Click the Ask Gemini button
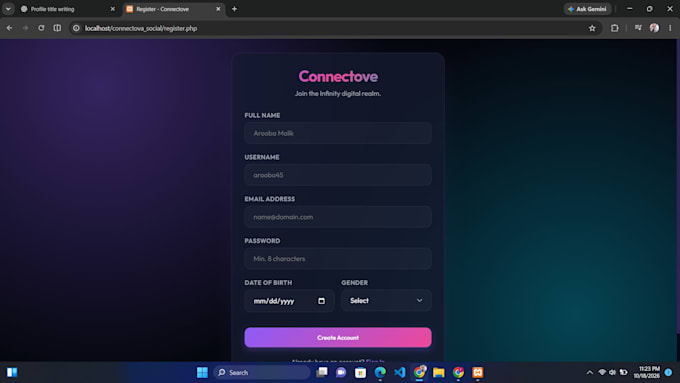The image size is (680, 383). [x=587, y=9]
